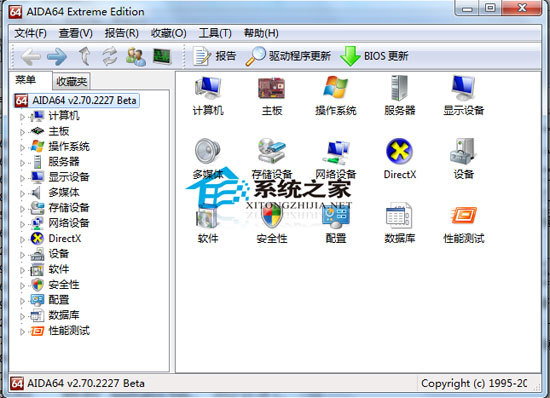Select 软件 in the left tree
The height and width of the screenshot is (398, 550).
[x=59, y=269]
